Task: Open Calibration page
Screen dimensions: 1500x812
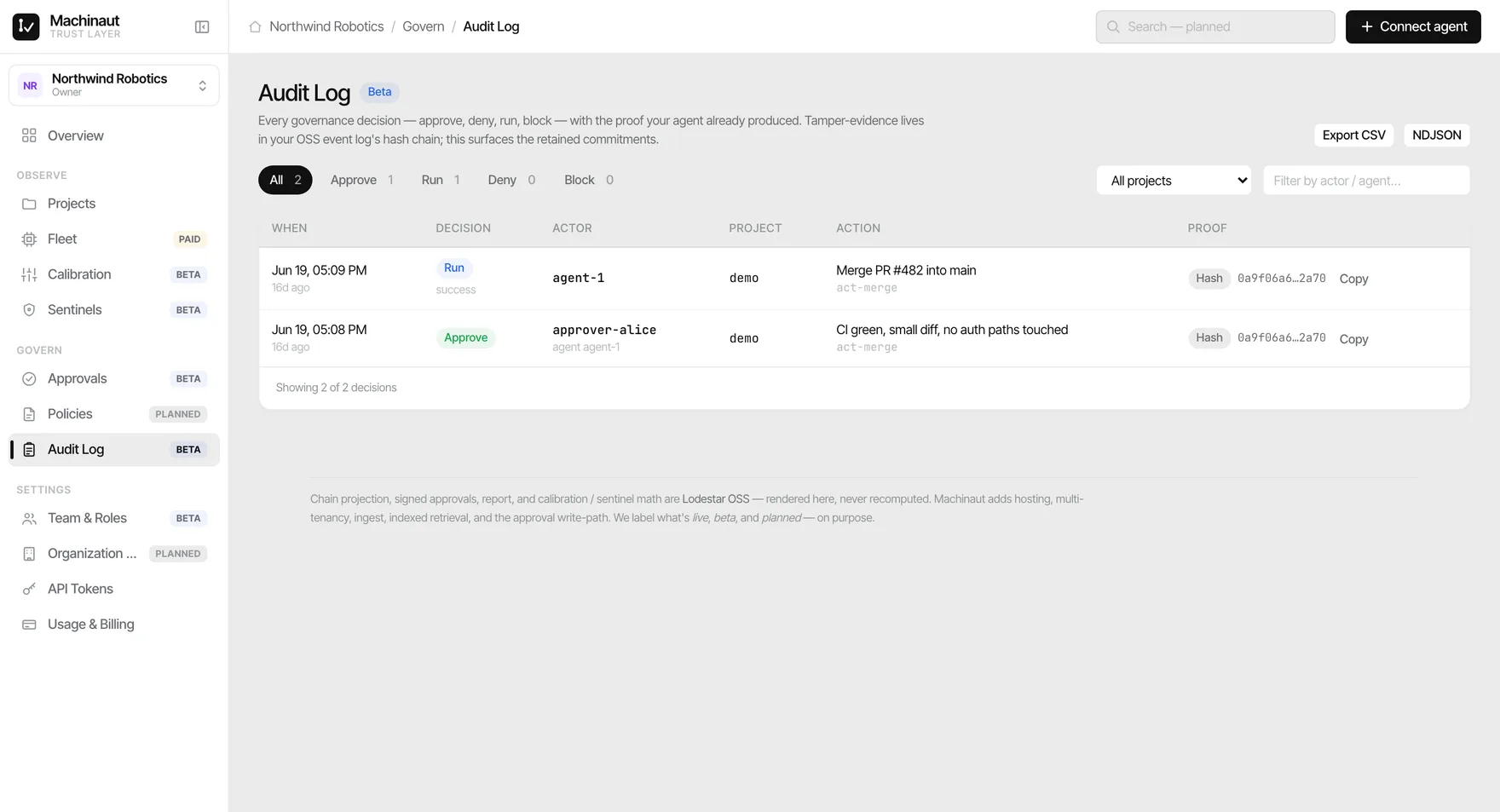Action: (x=114, y=274)
